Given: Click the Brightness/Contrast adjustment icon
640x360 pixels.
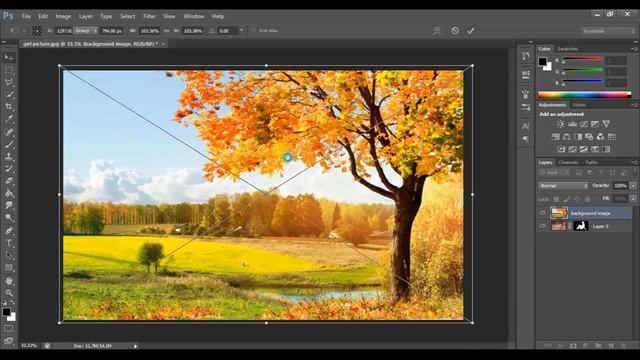Looking at the screenshot, I should (561, 124).
